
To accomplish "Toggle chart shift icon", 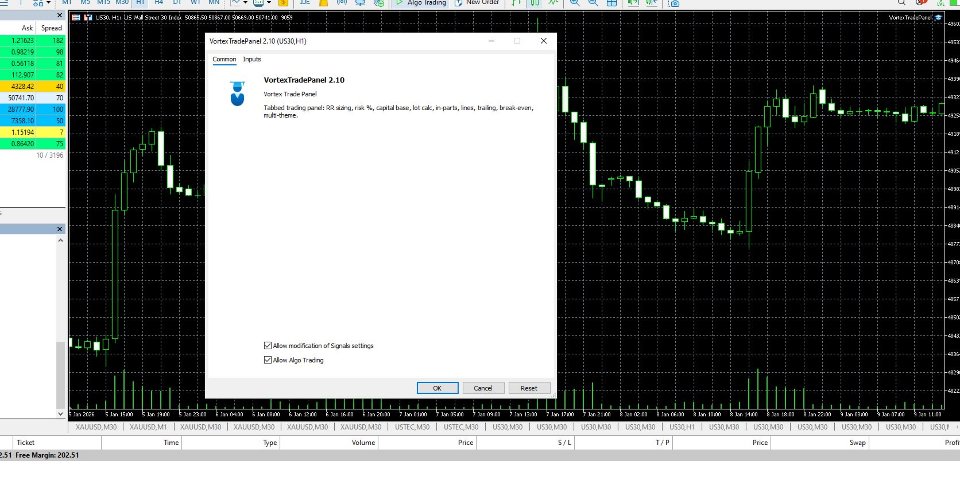I will tap(651, 2).
